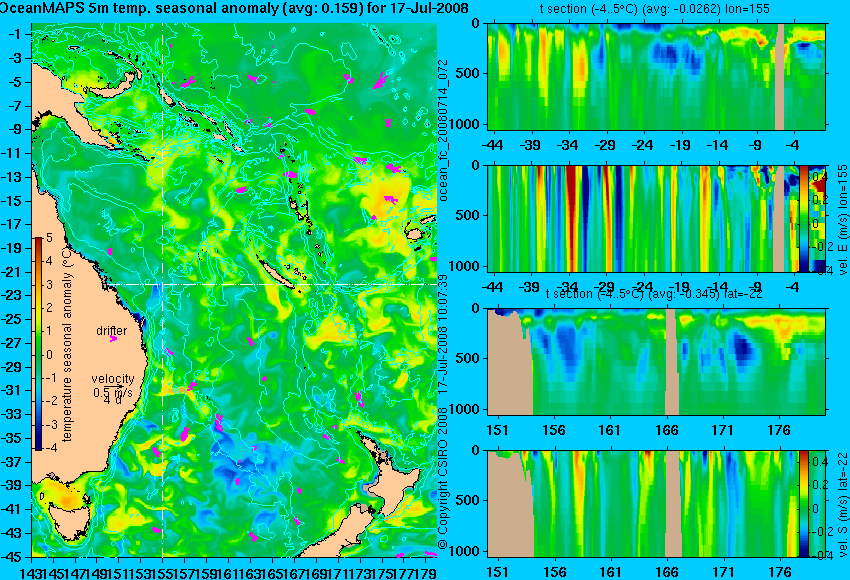Screen dimensions: 850x580
Task: Click the vel. S velocity color bar
Action: (804, 504)
